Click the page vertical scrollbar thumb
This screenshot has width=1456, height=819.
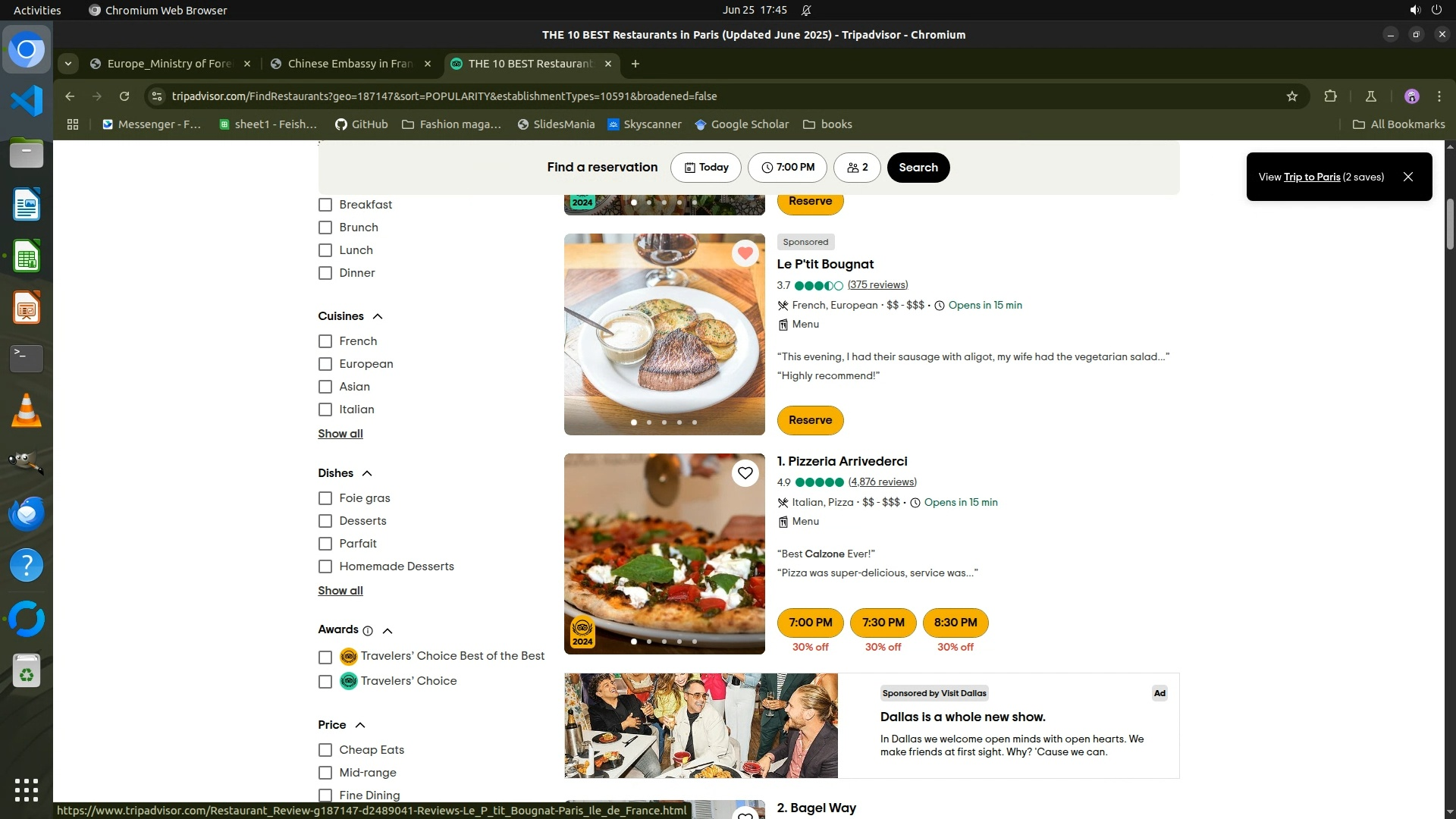(1450, 224)
